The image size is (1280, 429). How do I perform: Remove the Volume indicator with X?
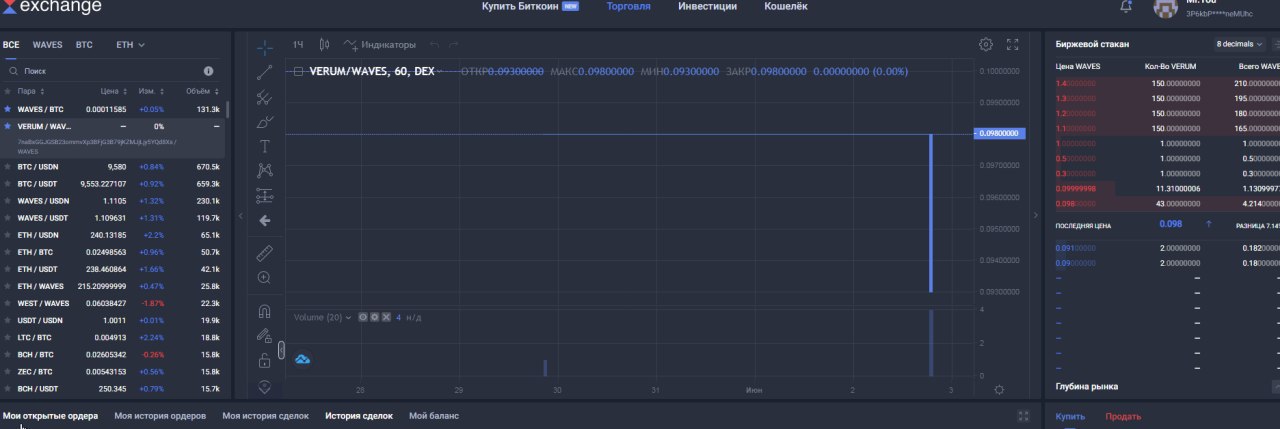[x=385, y=317]
